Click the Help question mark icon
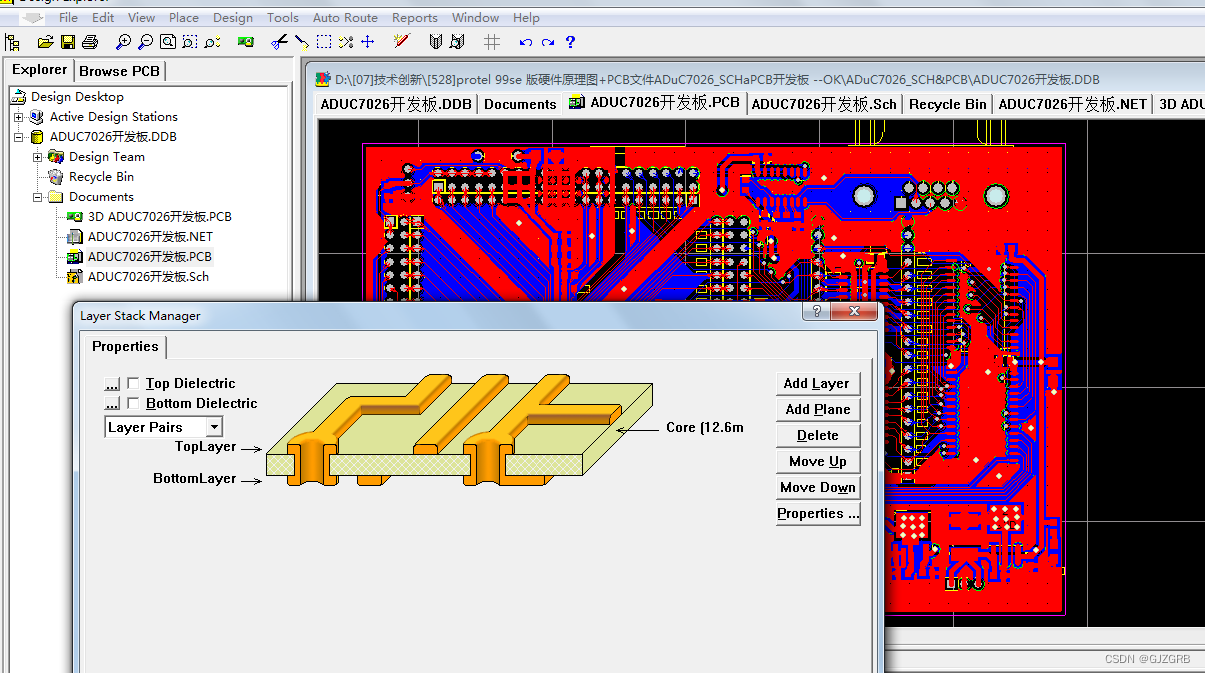The image size is (1205, 673). pyautogui.click(x=569, y=42)
